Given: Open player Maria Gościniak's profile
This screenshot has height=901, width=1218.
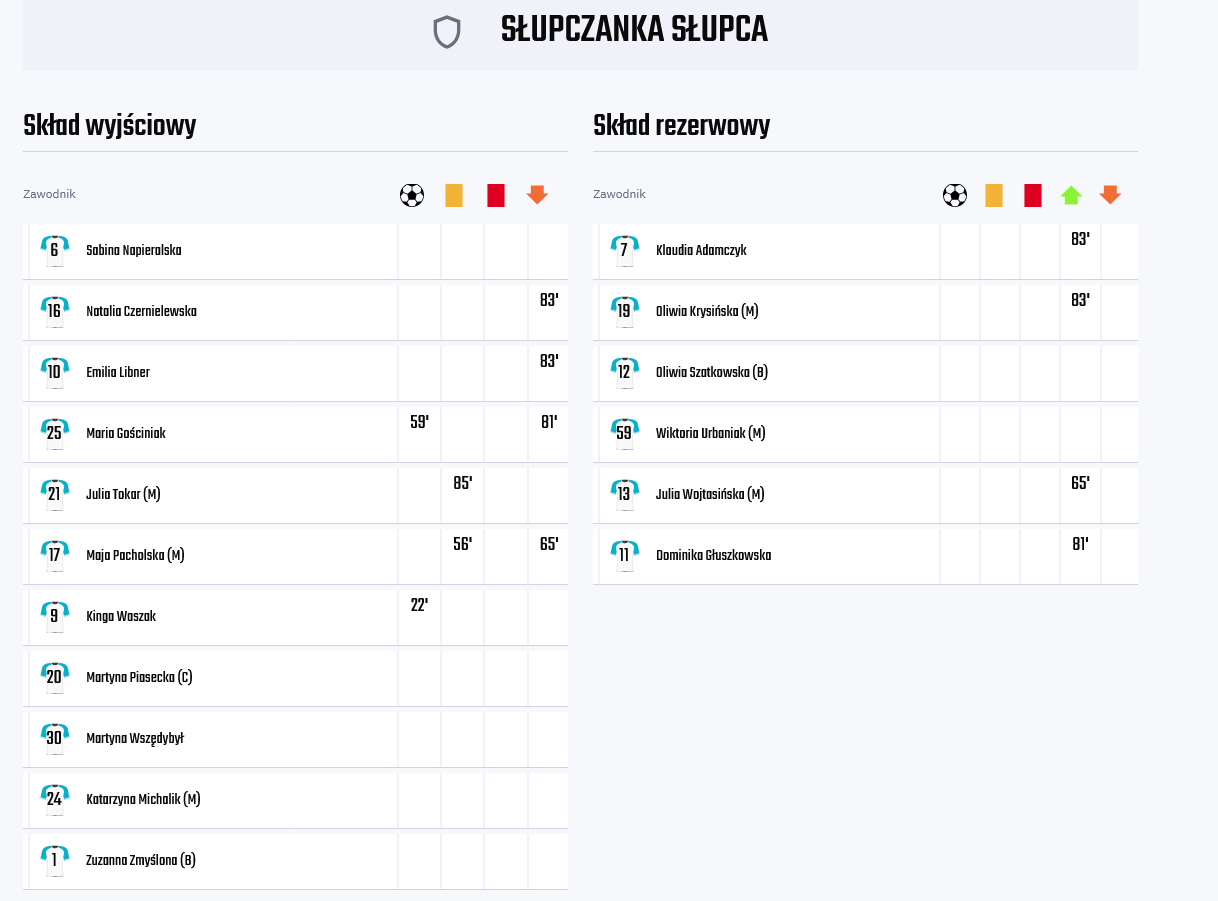Looking at the screenshot, I should point(126,433).
